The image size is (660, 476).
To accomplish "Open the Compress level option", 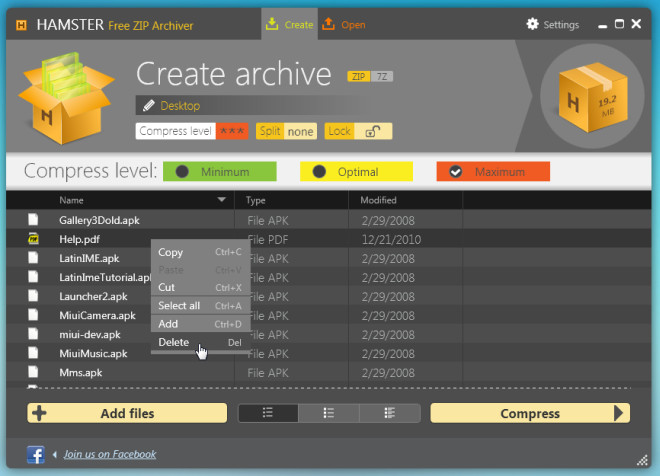I will [192, 131].
